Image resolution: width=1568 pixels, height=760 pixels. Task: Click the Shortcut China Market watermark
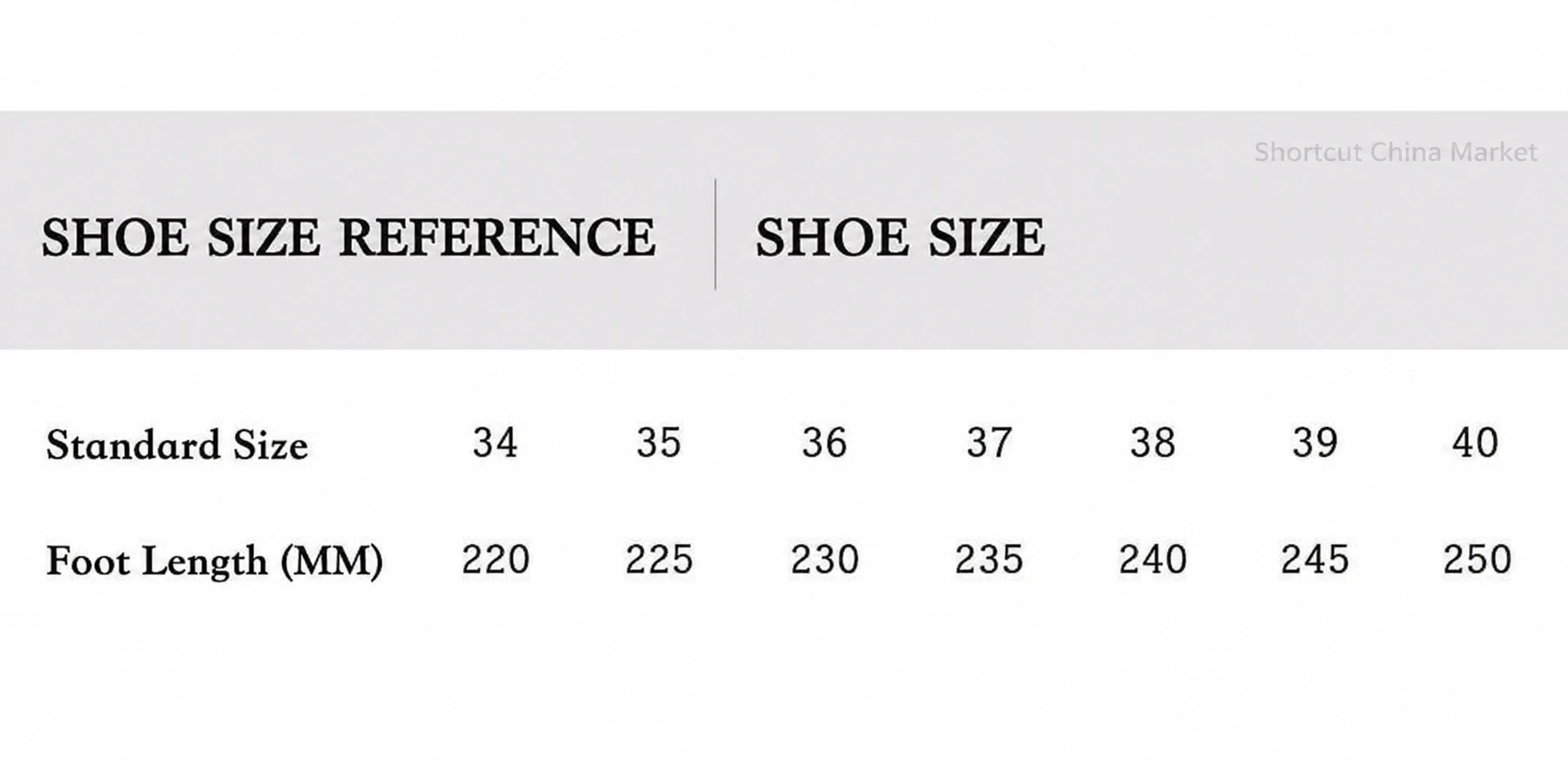(1395, 152)
